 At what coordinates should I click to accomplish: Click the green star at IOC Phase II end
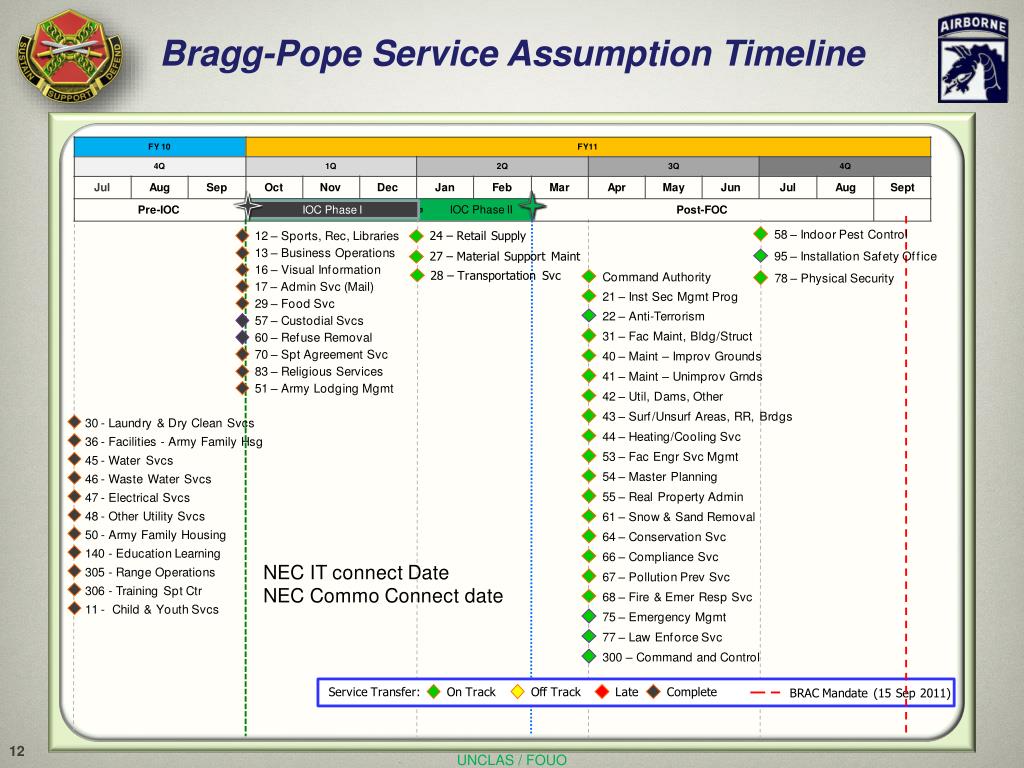click(532, 206)
